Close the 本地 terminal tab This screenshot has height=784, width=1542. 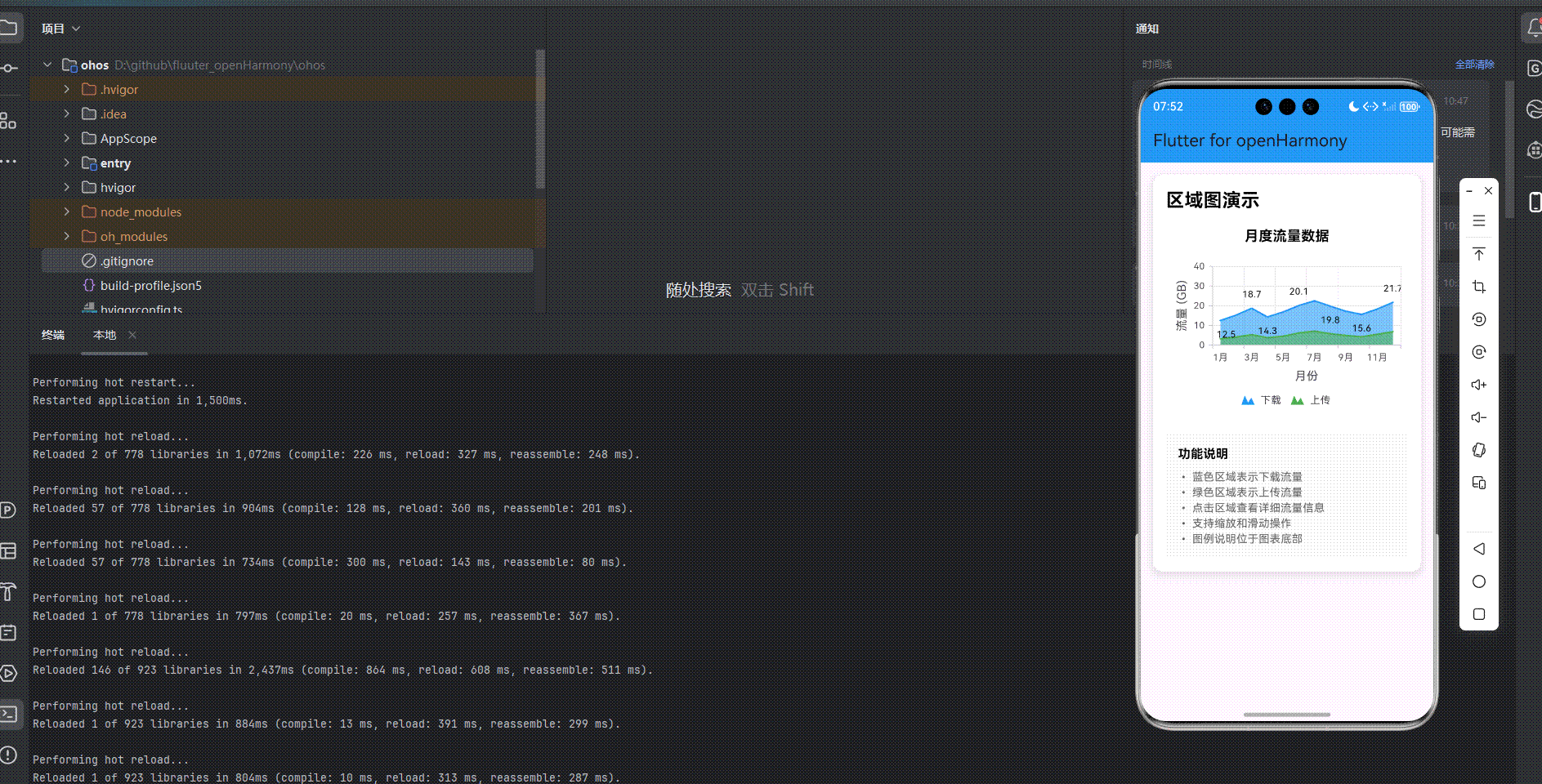132,335
